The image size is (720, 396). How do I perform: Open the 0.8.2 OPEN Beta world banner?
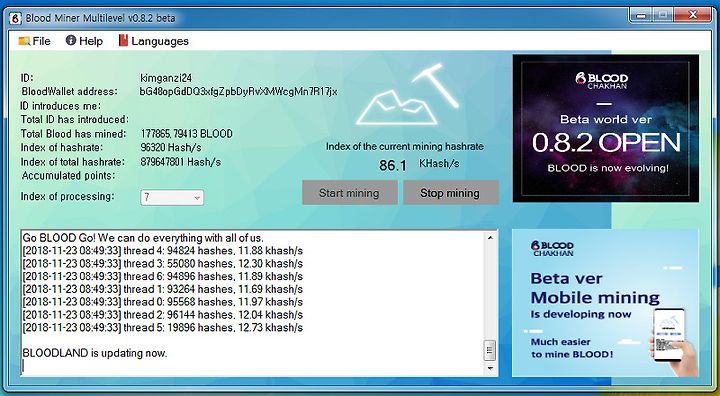tap(606, 128)
